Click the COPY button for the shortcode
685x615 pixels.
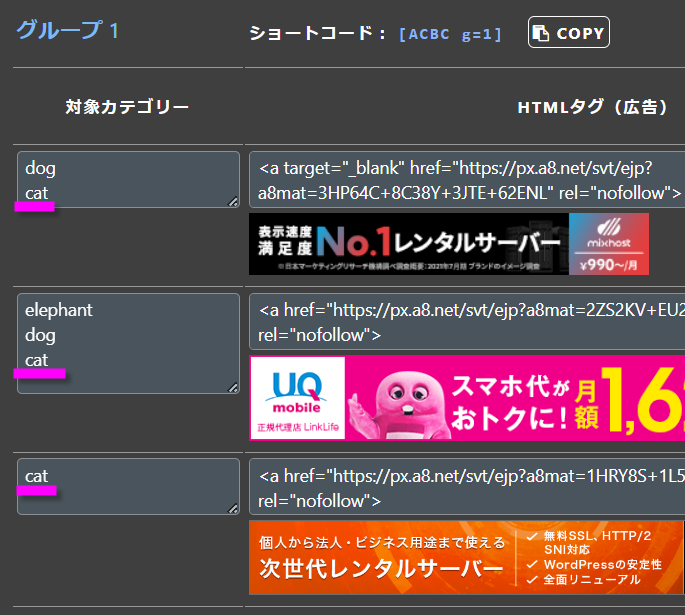(568, 33)
